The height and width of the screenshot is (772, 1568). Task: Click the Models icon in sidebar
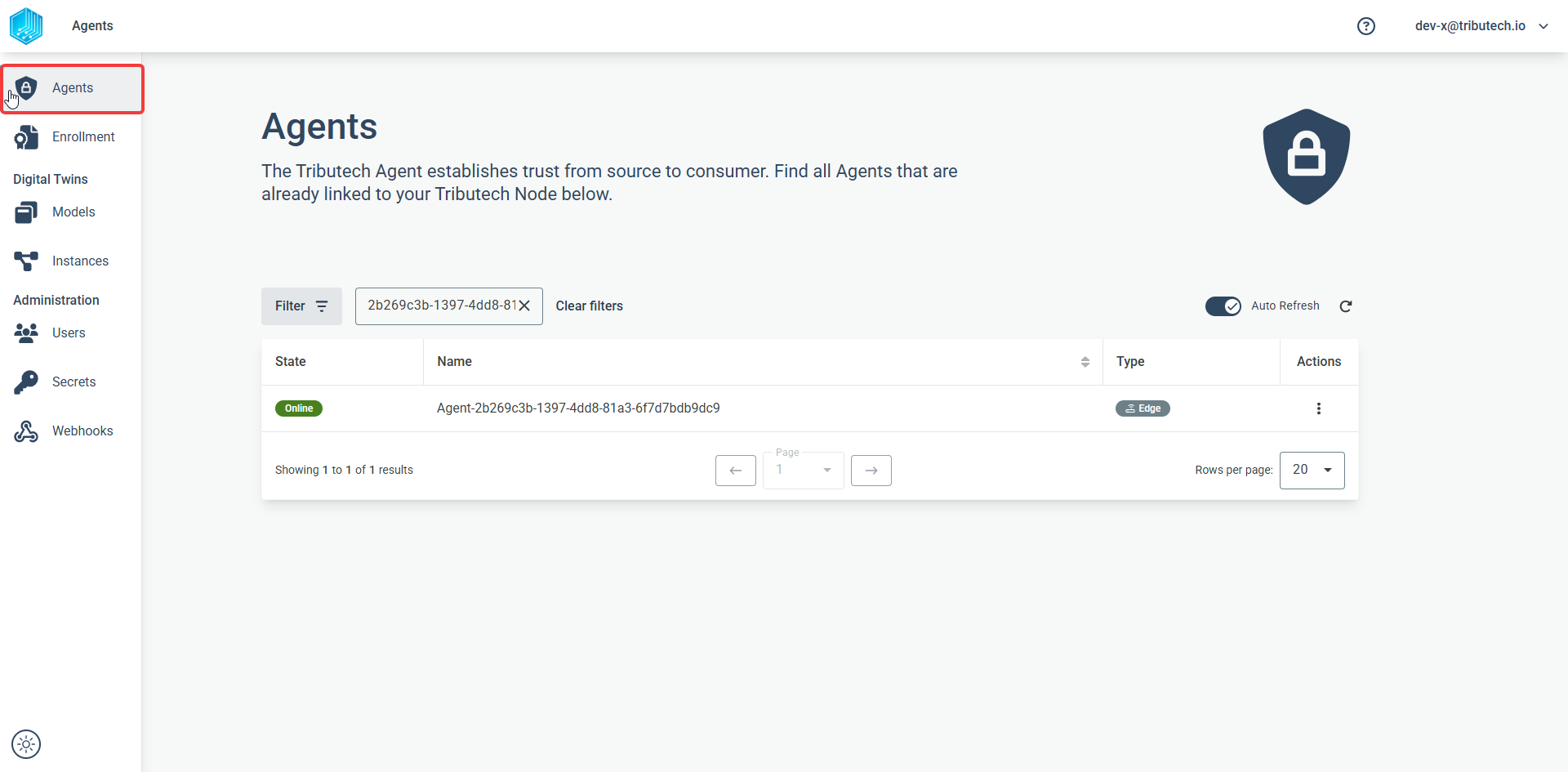tap(26, 212)
